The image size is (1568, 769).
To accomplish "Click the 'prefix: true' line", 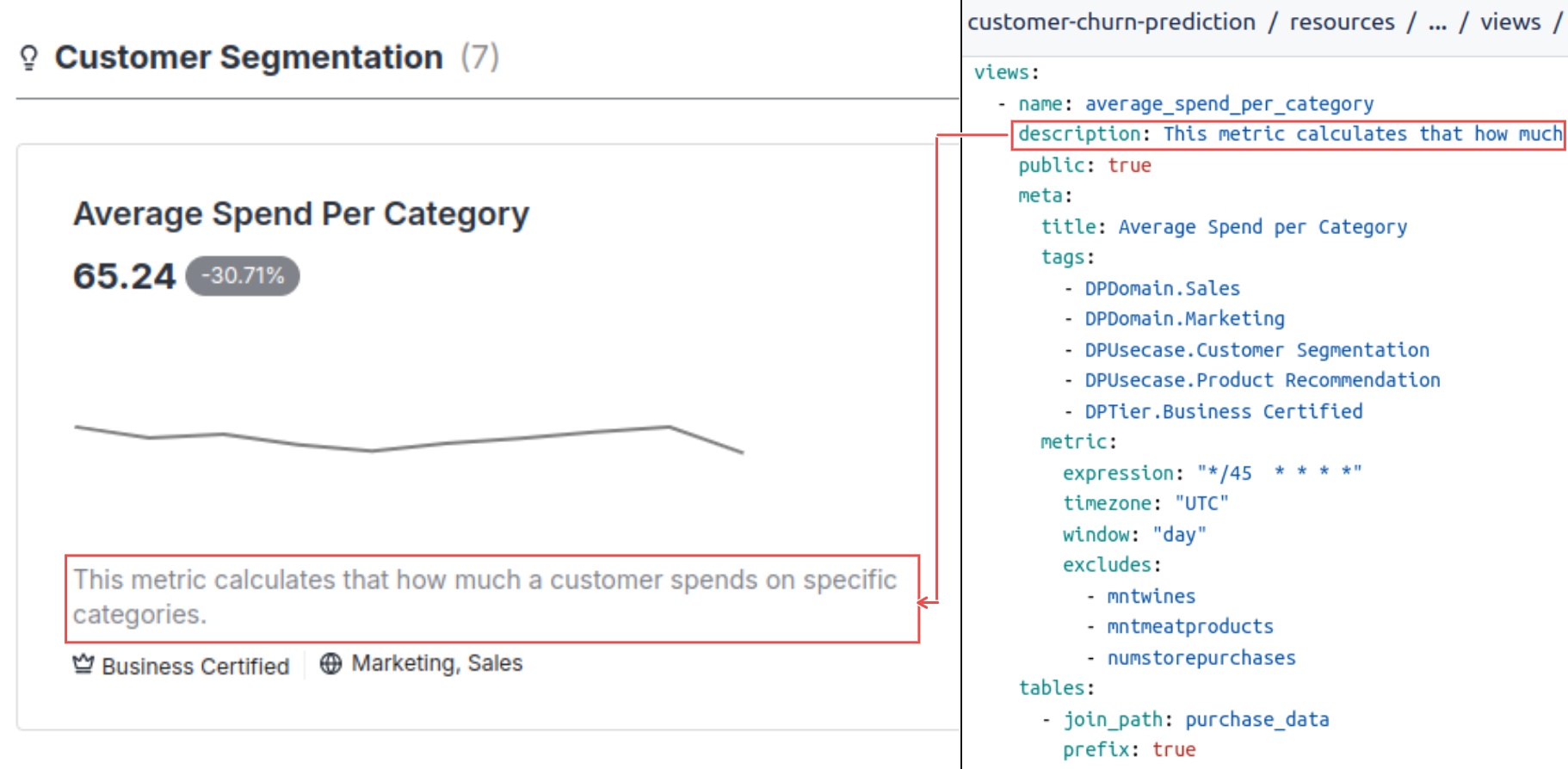I will pyautogui.click(x=1128, y=750).
